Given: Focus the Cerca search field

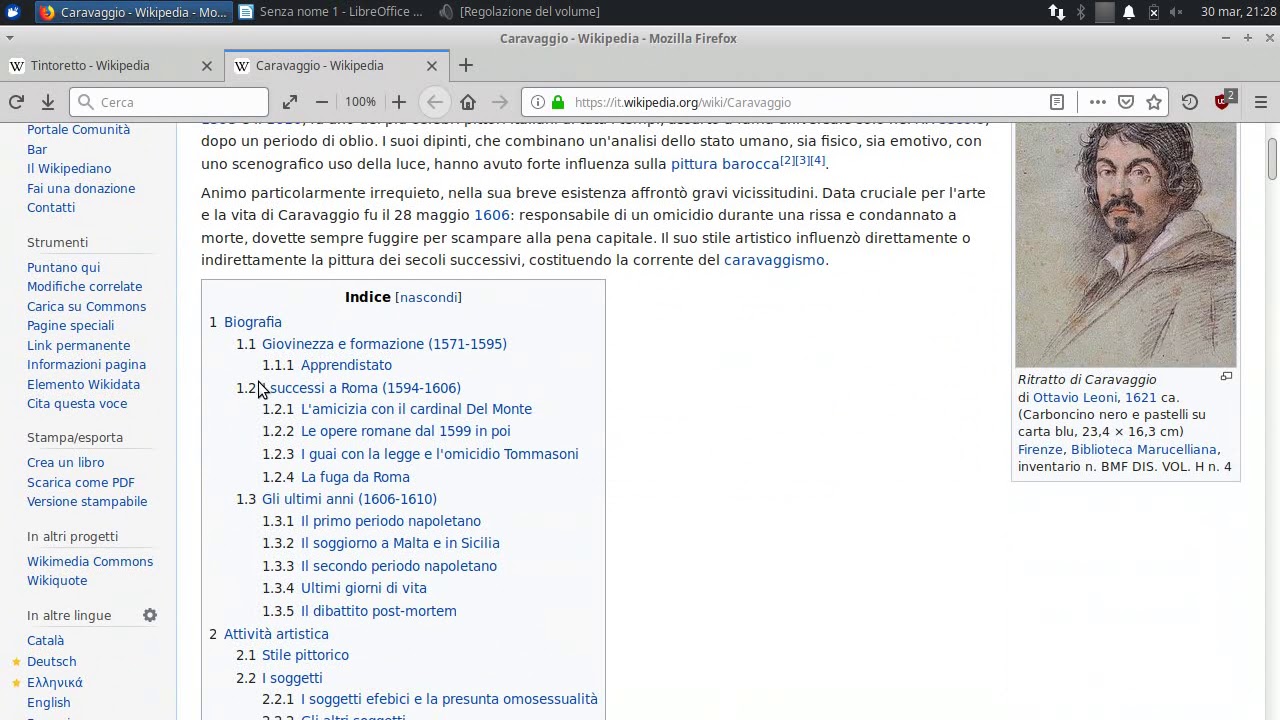Looking at the screenshot, I should click(x=169, y=102).
